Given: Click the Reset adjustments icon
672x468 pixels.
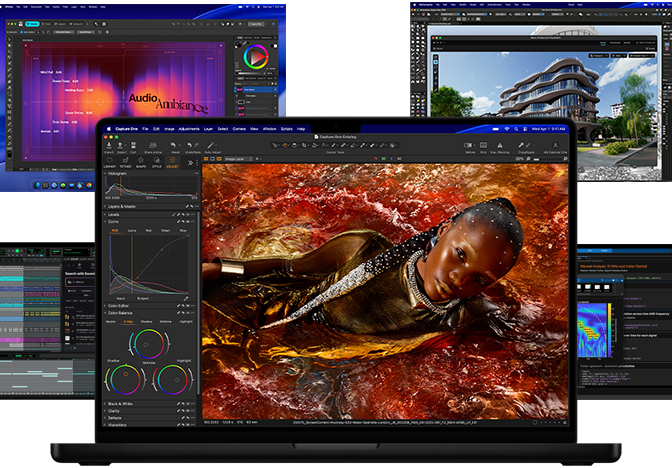Looking at the screenshot, I should [173, 145].
